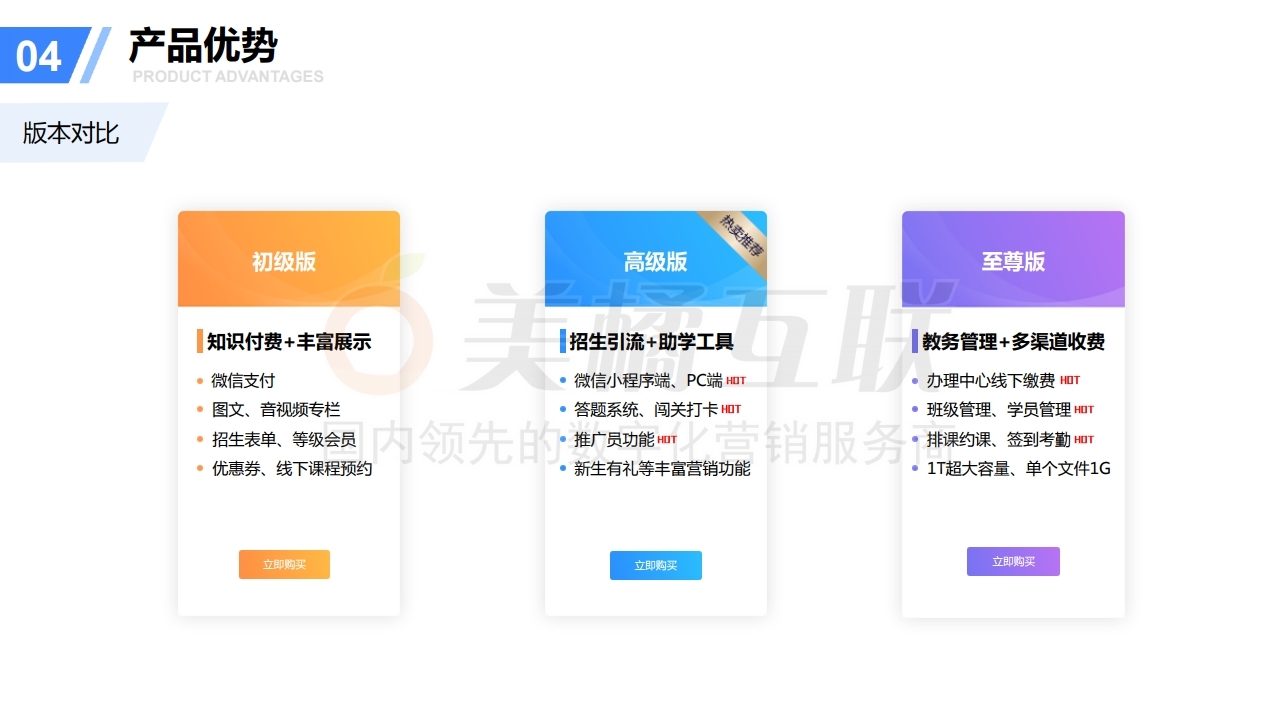The width and height of the screenshot is (1280, 720).
Task: Click PRODUCT ADVANTAGES subtitle text
Action: [228, 76]
